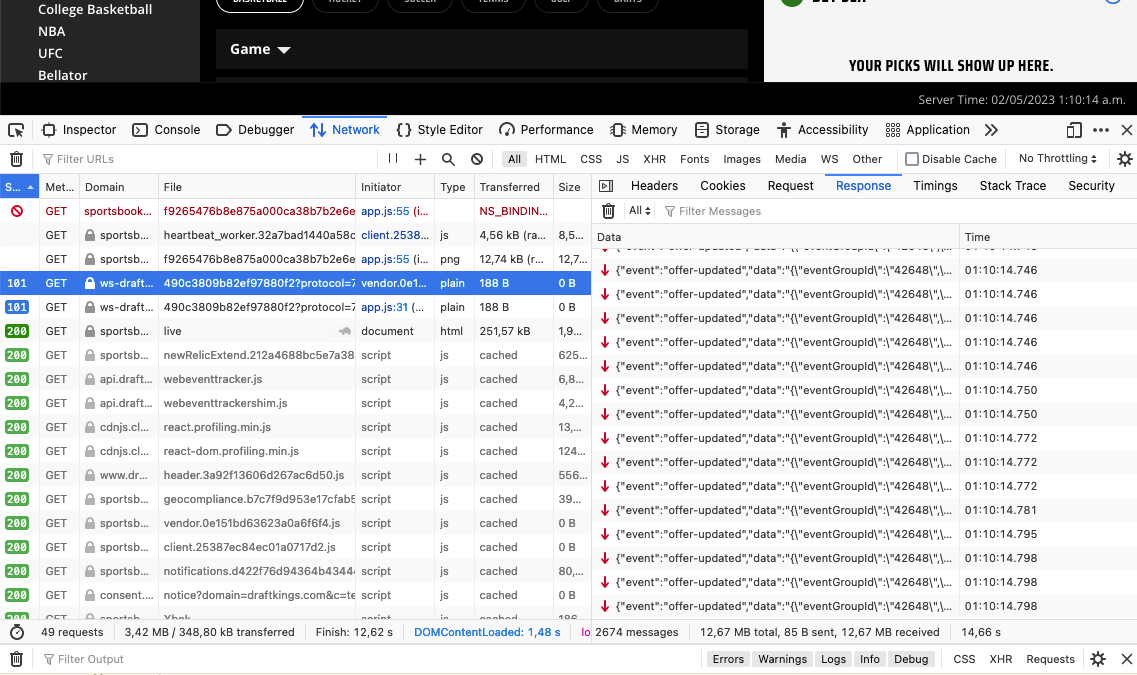Open console settings gear icon
Image resolution: width=1137 pixels, height=675 pixels.
click(1098, 659)
